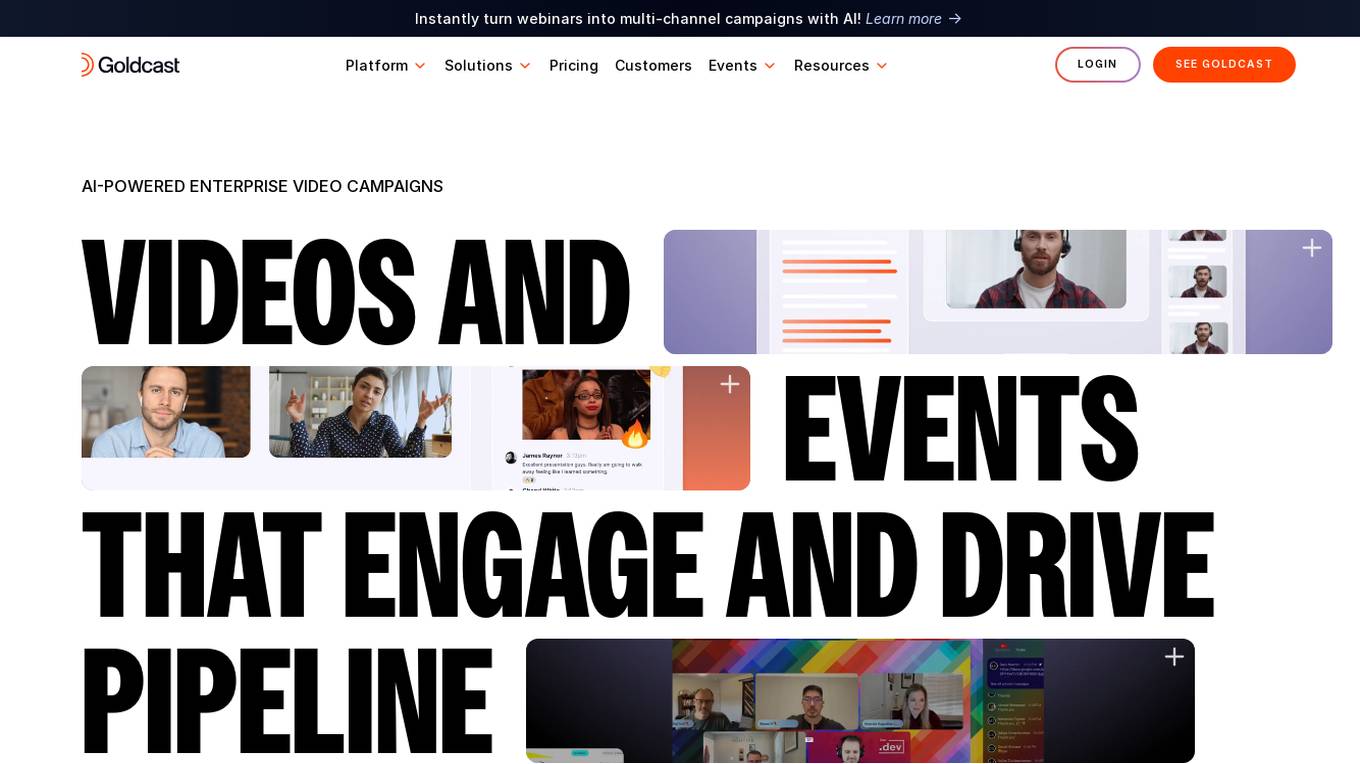Go to the Pricing page
Image resolution: width=1360 pixels, height=764 pixels.
[574, 66]
